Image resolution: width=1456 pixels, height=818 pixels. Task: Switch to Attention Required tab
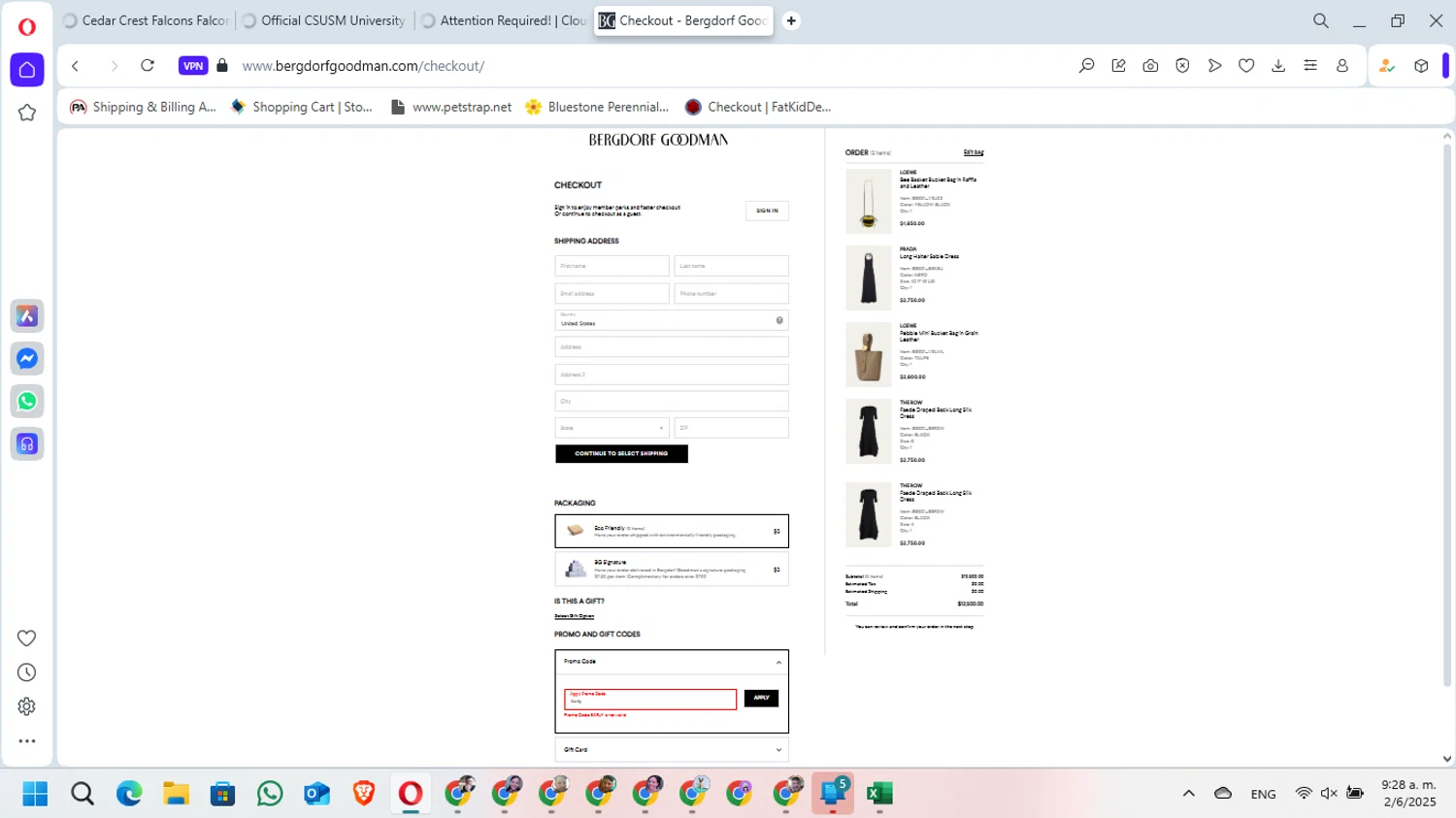point(503,20)
